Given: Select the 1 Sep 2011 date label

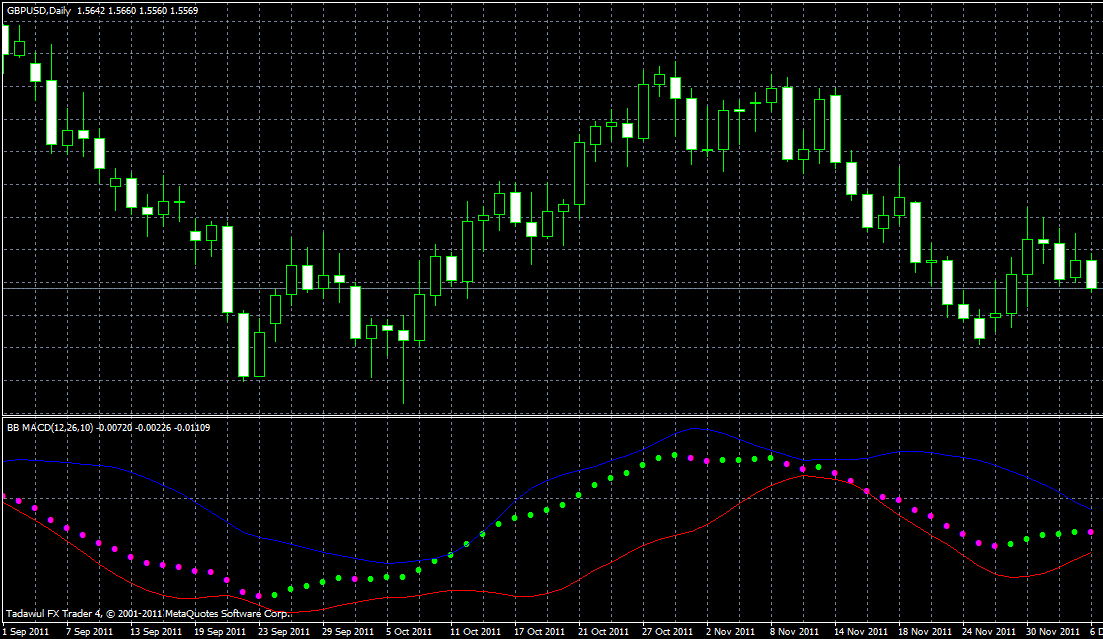Looking at the screenshot, I should pyautogui.click(x=27, y=631).
